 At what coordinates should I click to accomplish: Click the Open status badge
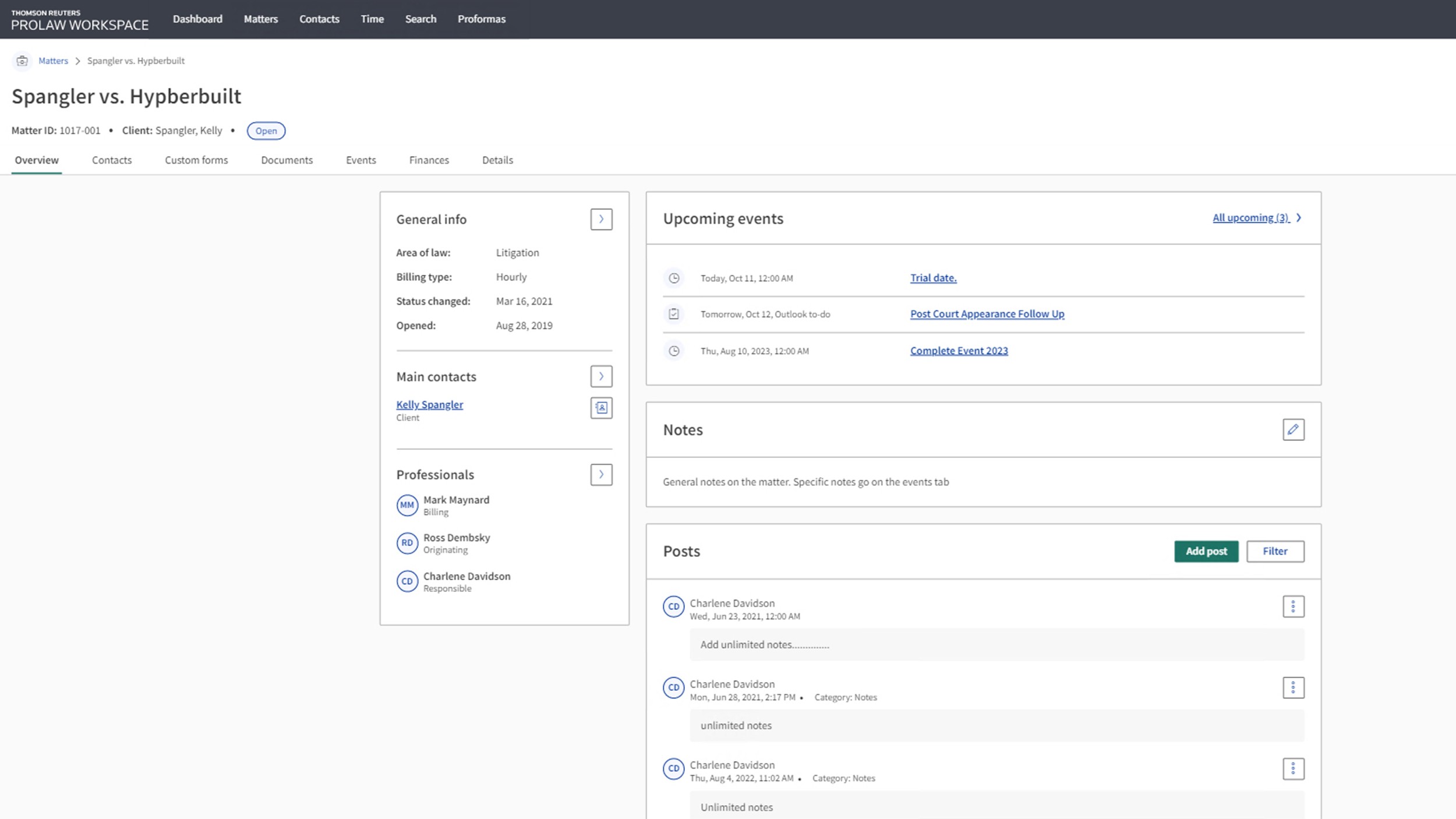point(266,131)
